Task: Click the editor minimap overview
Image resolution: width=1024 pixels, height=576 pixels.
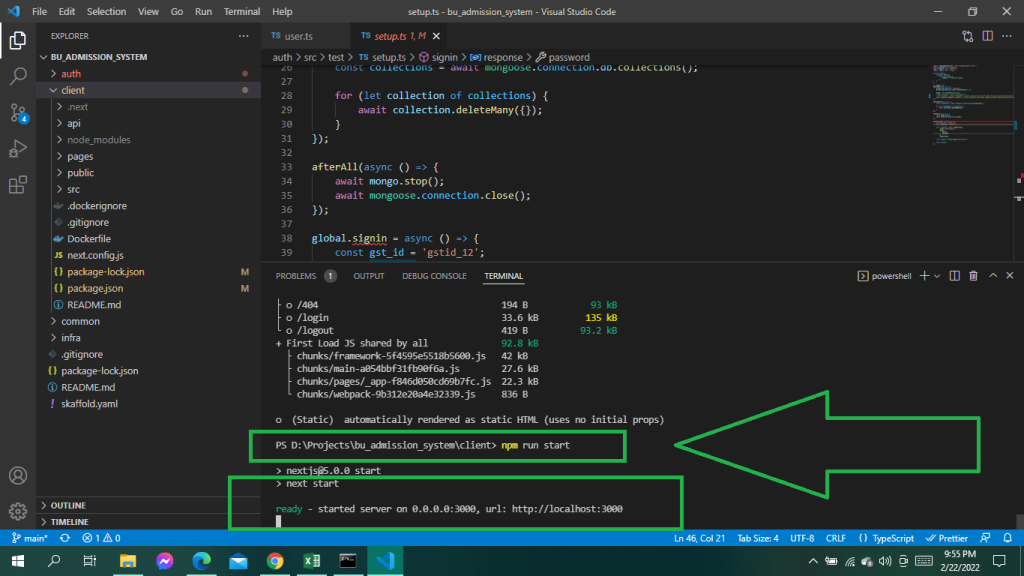Action: click(x=973, y=104)
